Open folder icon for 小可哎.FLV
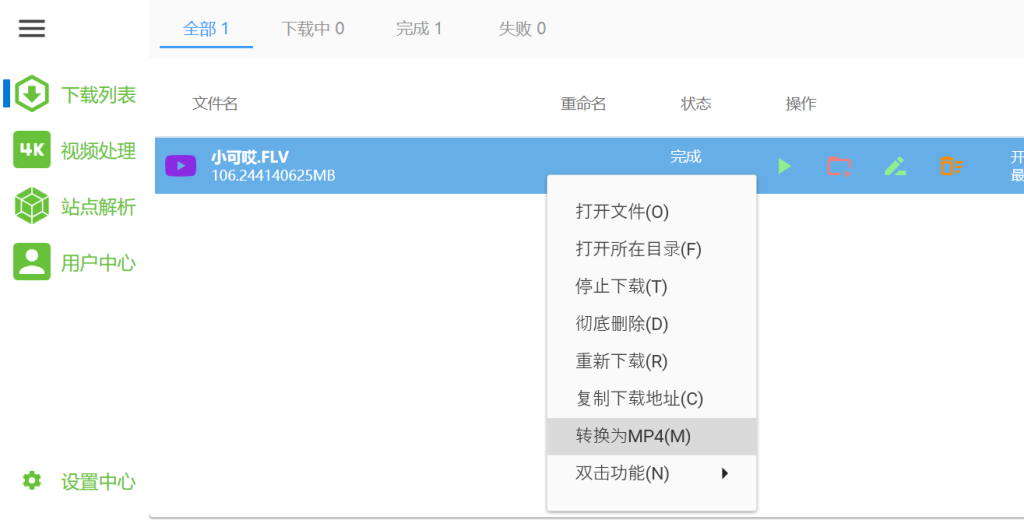 pyautogui.click(x=839, y=166)
